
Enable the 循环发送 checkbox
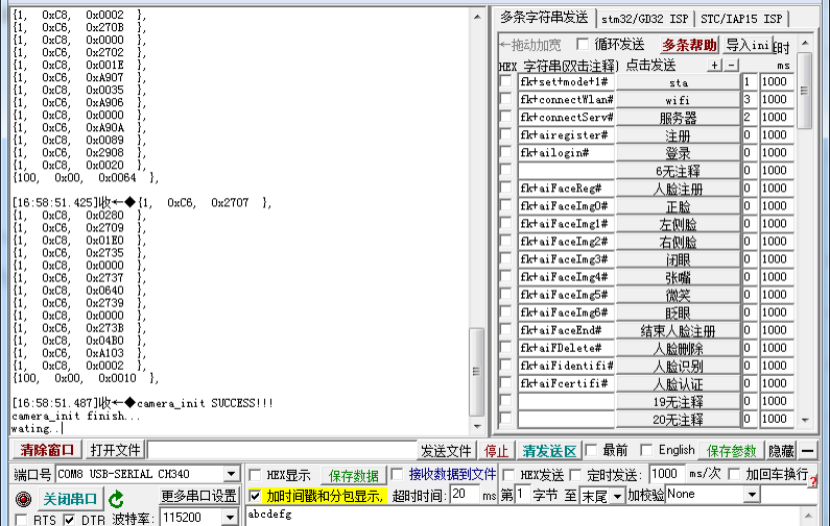pyautogui.click(x=583, y=44)
